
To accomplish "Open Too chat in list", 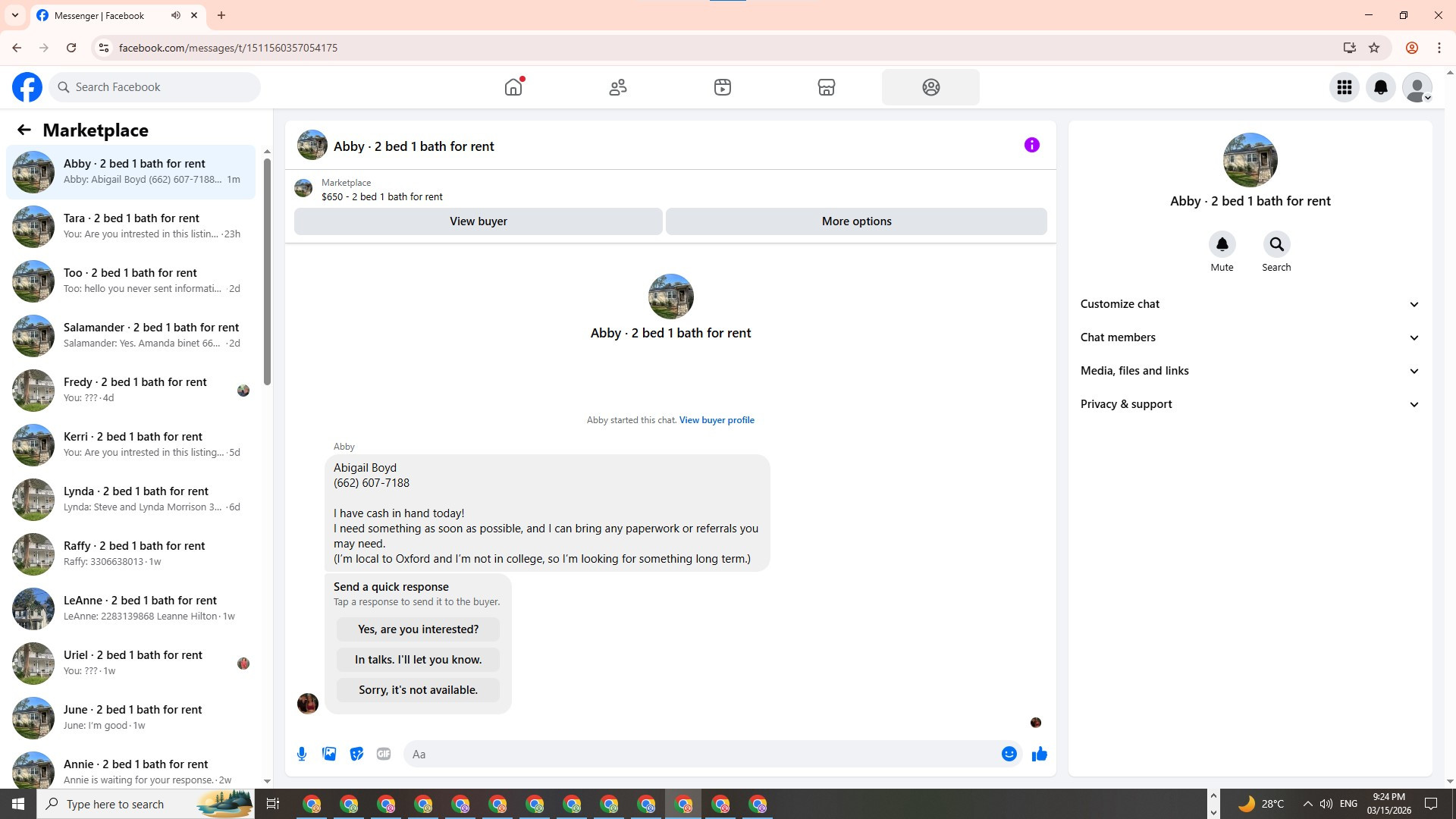I will pyautogui.click(x=131, y=281).
